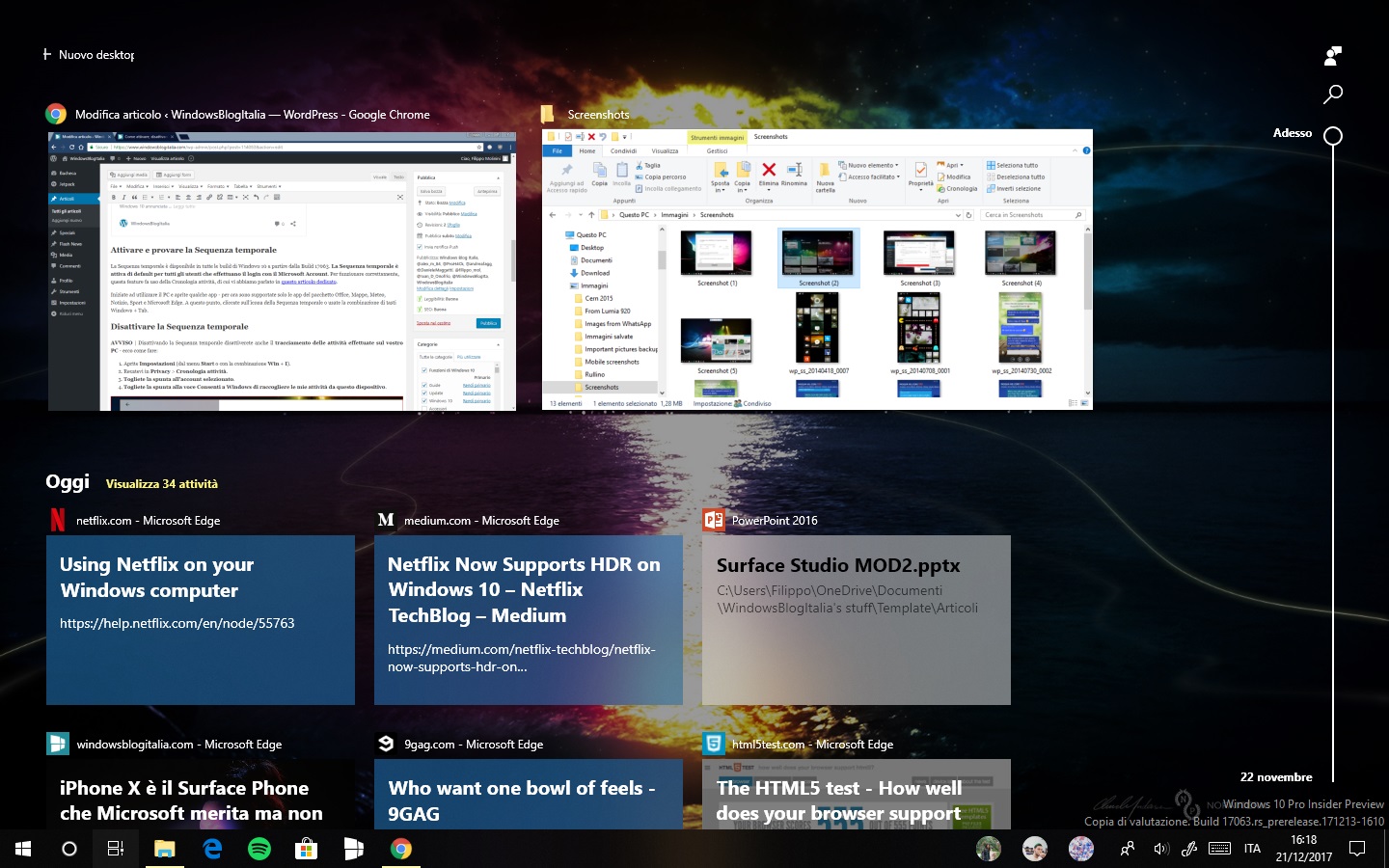
Task: Click the folder icon beside the Screenshots window title
Action: 548,115
